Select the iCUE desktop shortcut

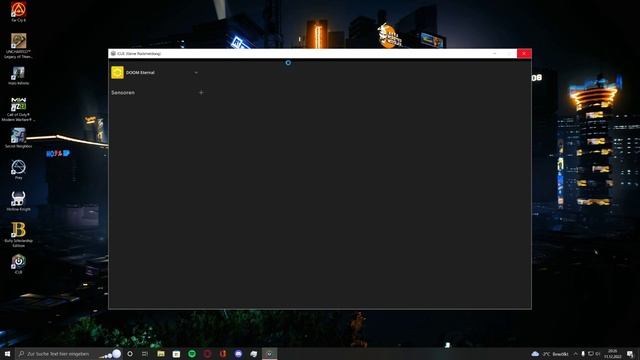tap(18, 264)
